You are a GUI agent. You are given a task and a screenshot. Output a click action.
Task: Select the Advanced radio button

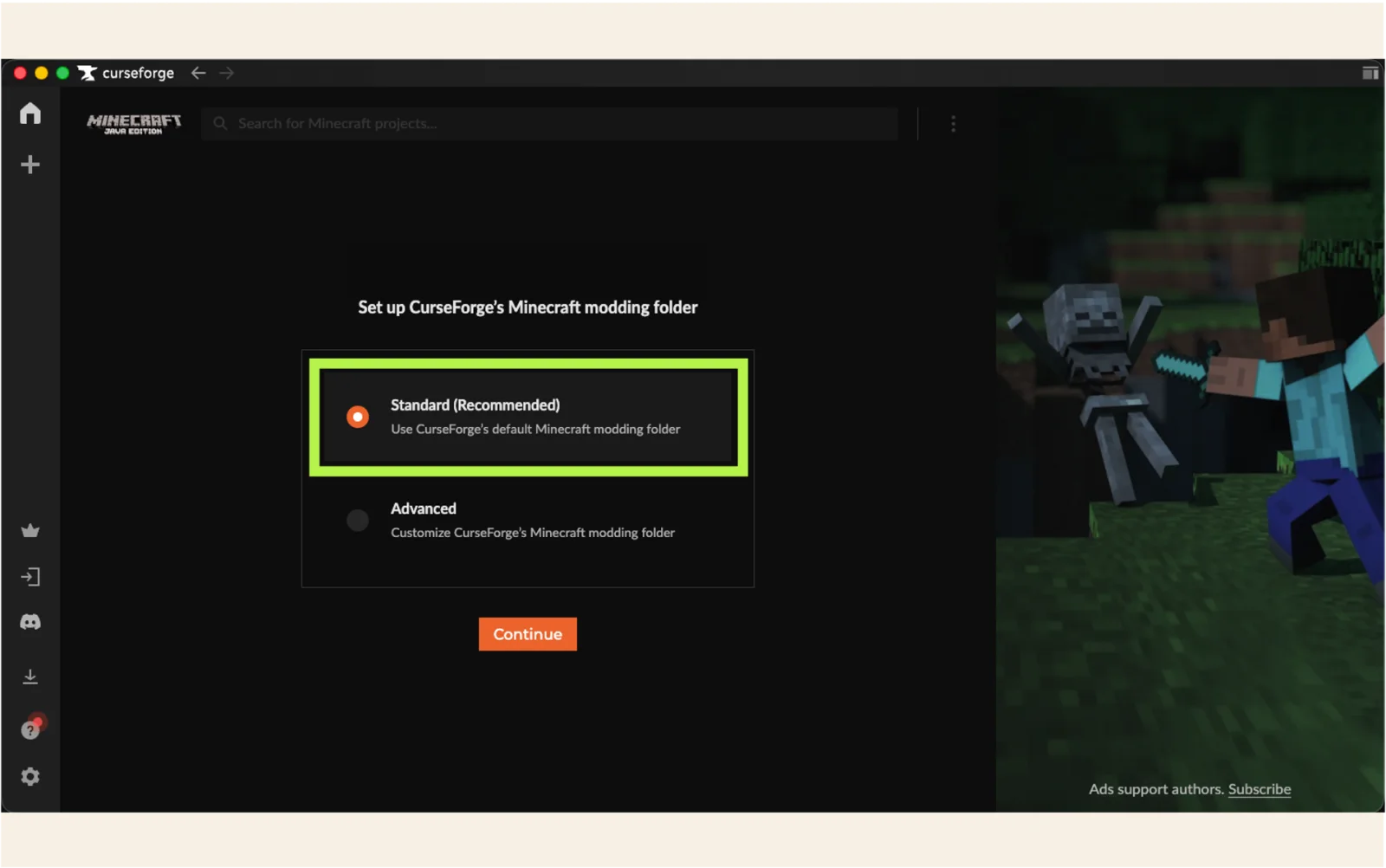pyautogui.click(x=358, y=520)
